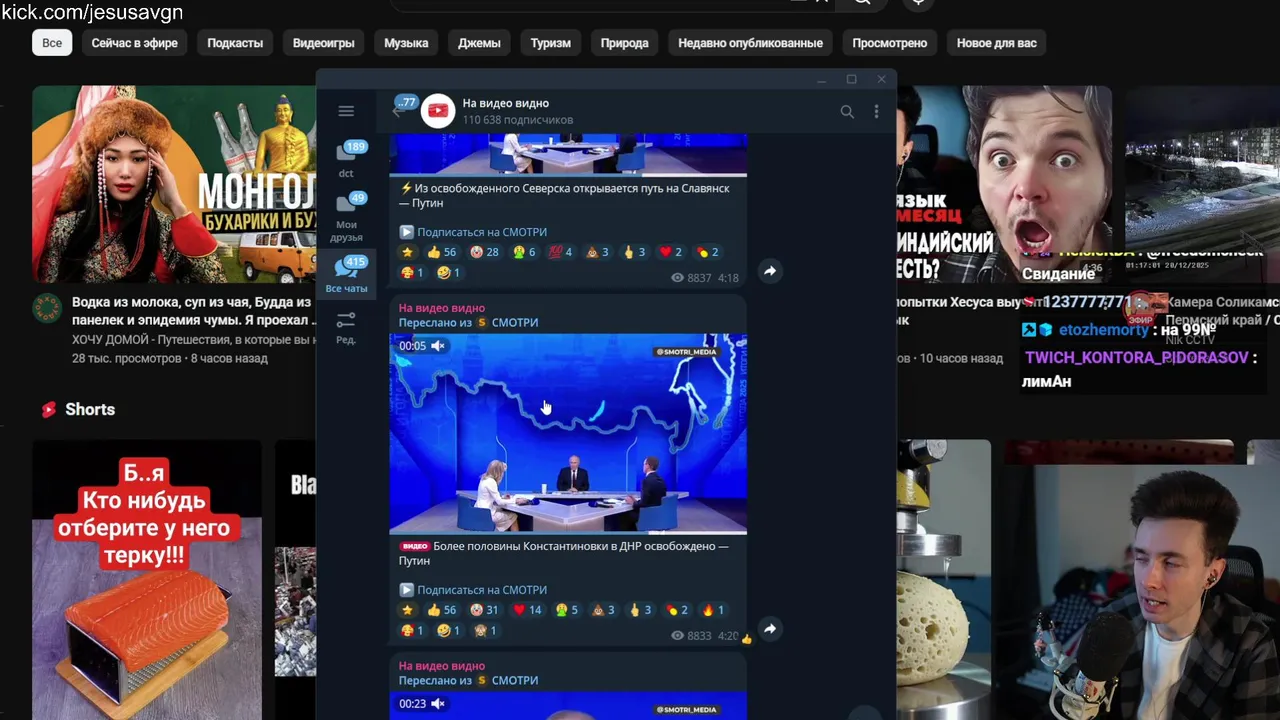The width and height of the screenshot is (1280, 720).
Task: Maximize the Telegram window
Action: click(851, 80)
